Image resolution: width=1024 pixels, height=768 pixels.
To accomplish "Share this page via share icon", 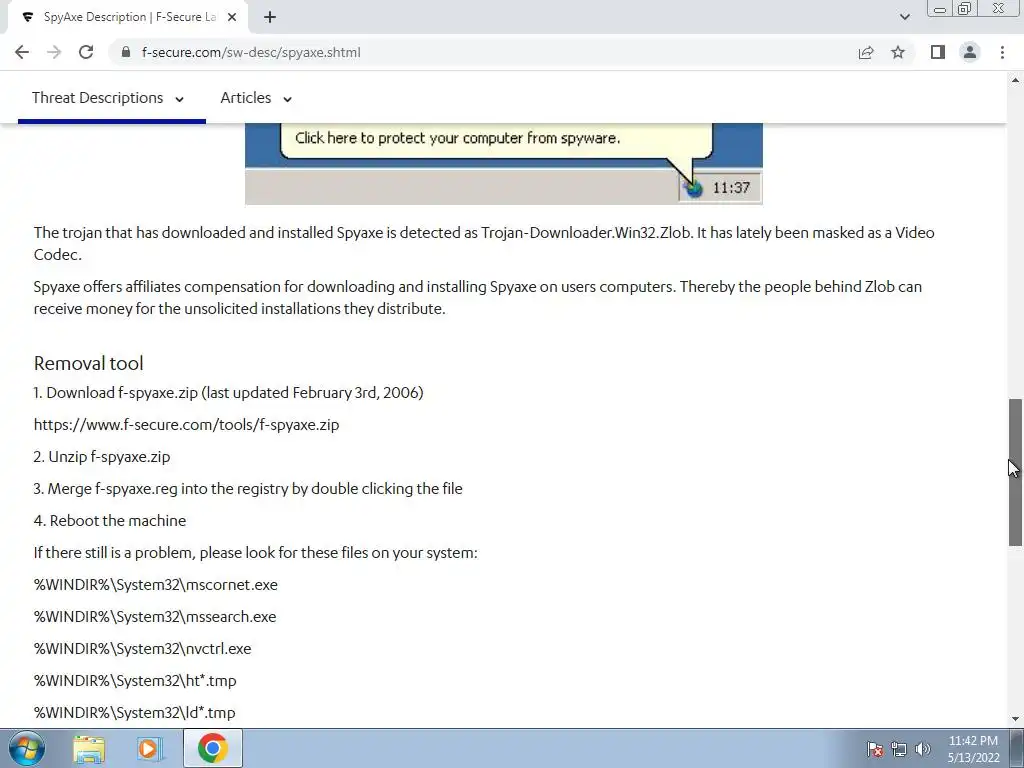I will 866,52.
